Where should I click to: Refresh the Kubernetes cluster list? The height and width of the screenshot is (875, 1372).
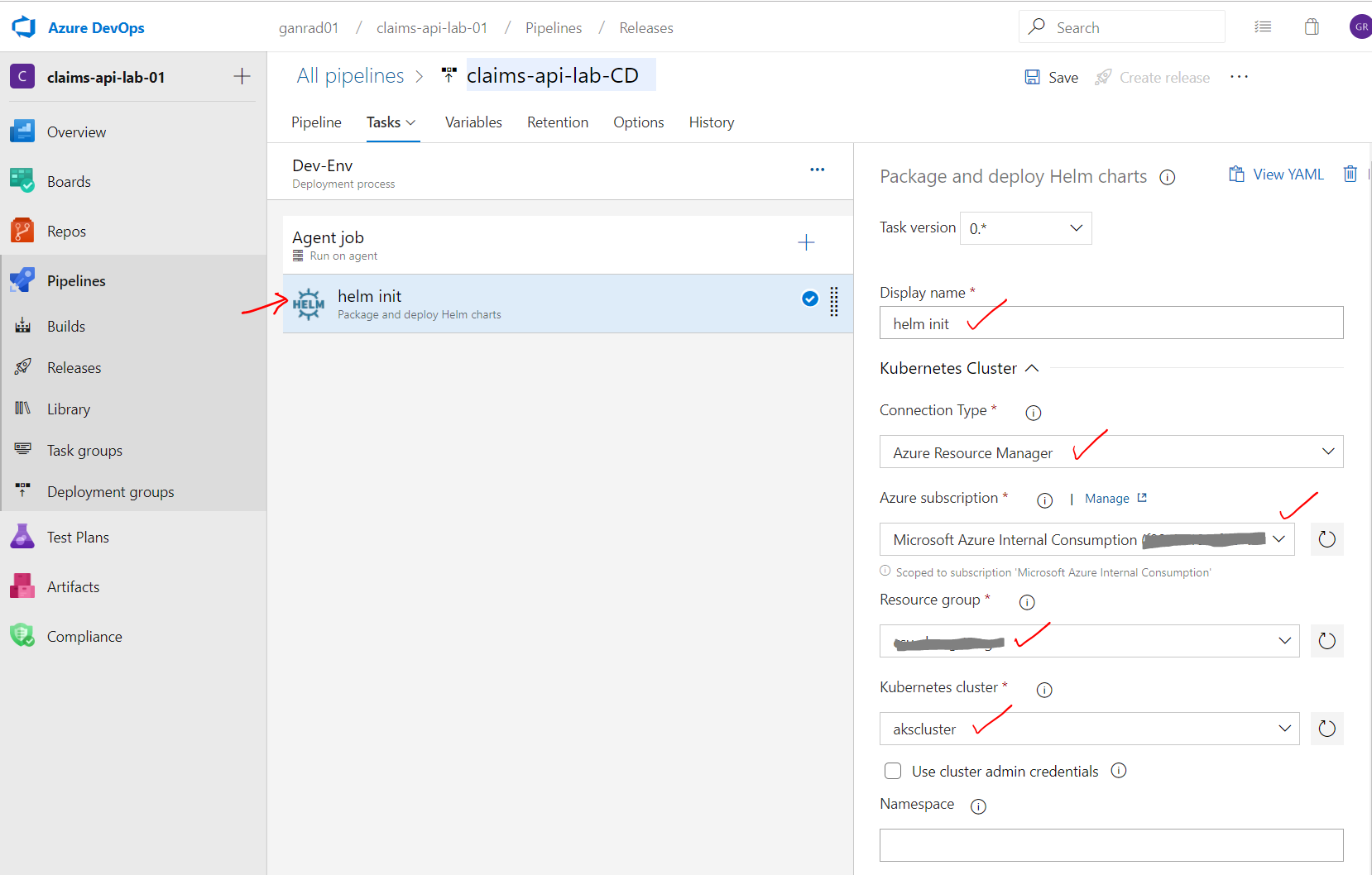[x=1326, y=729]
